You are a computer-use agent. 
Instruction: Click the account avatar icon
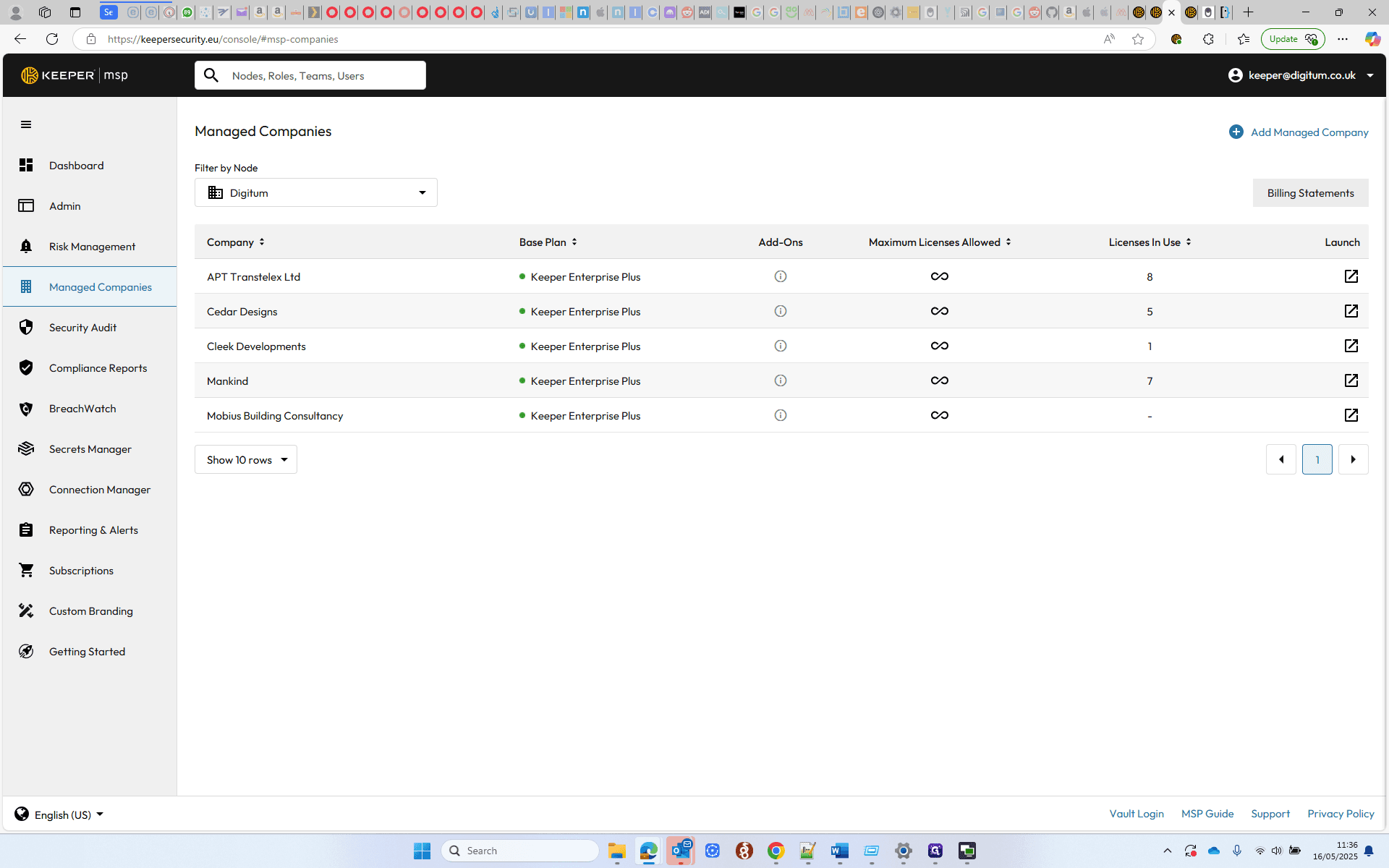1236,75
